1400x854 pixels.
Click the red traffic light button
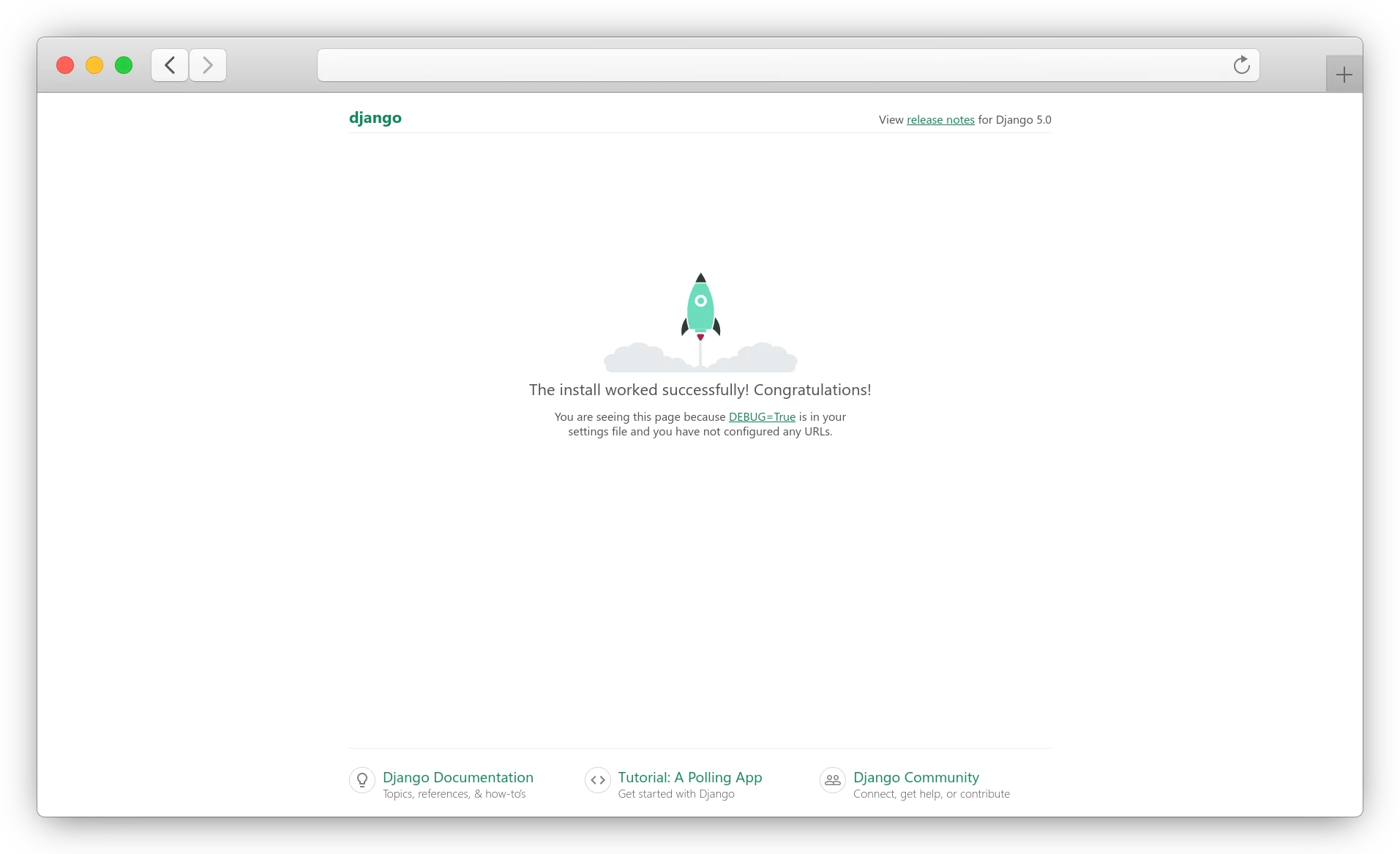64,64
